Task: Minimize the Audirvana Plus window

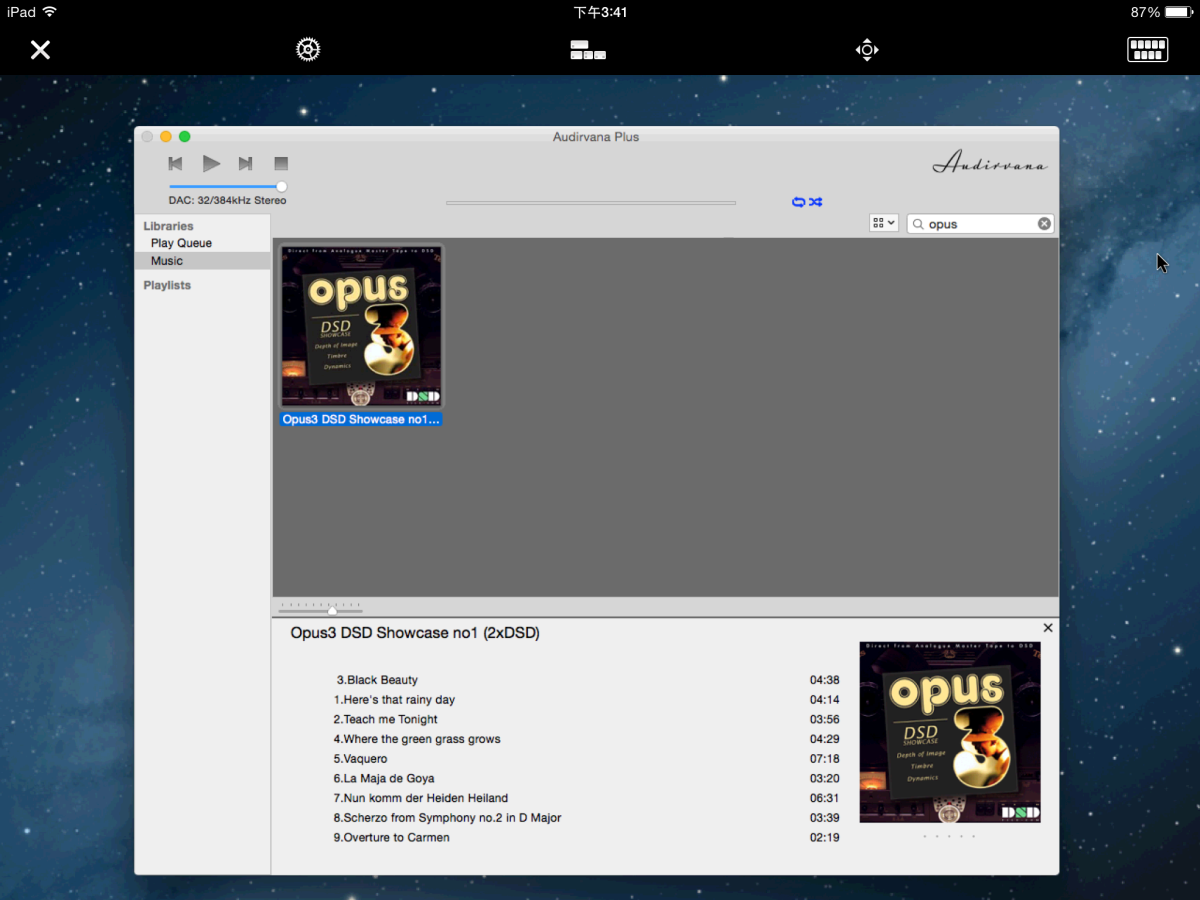Action: click(166, 137)
